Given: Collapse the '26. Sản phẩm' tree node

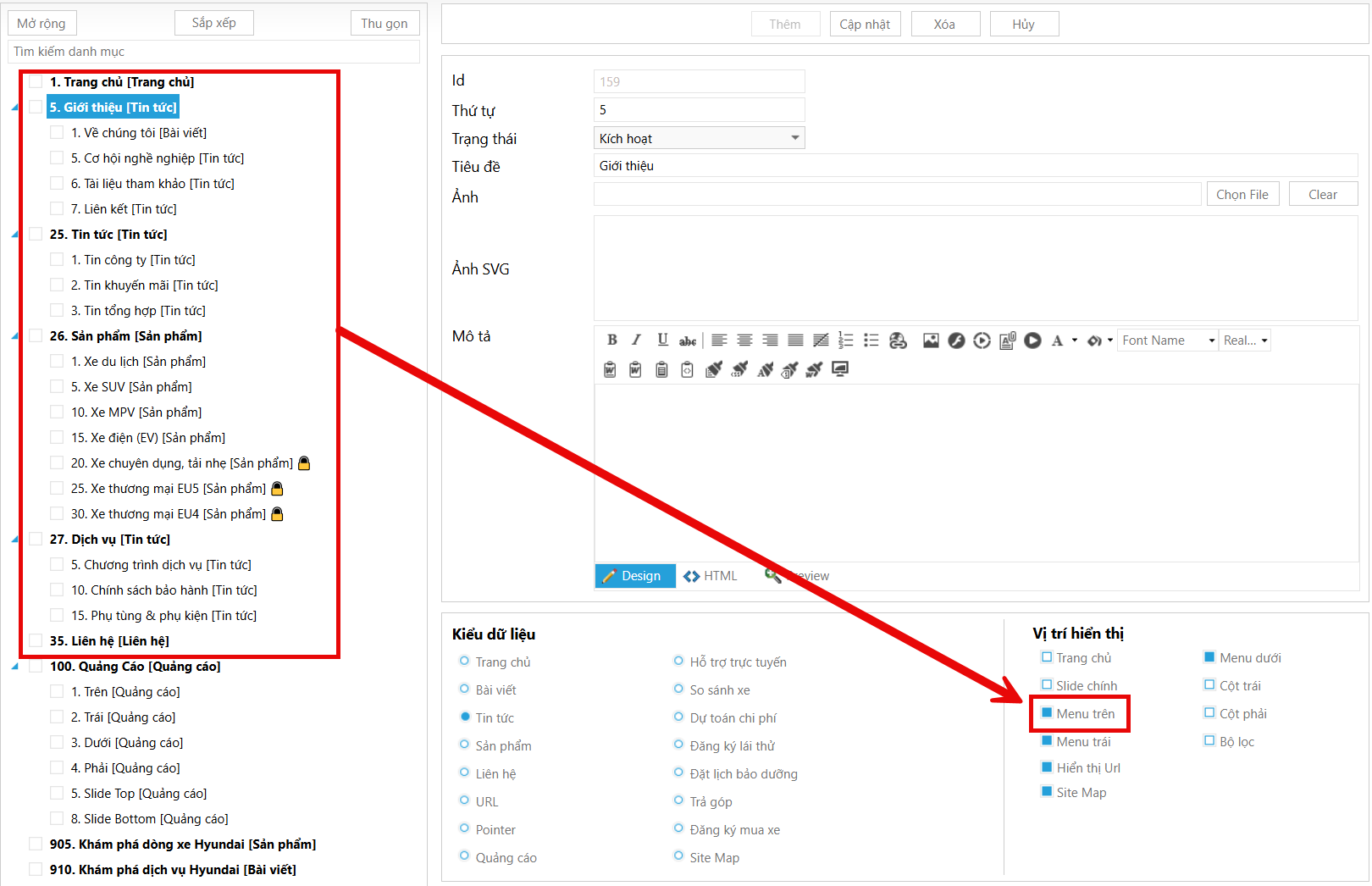Looking at the screenshot, I should (14, 336).
